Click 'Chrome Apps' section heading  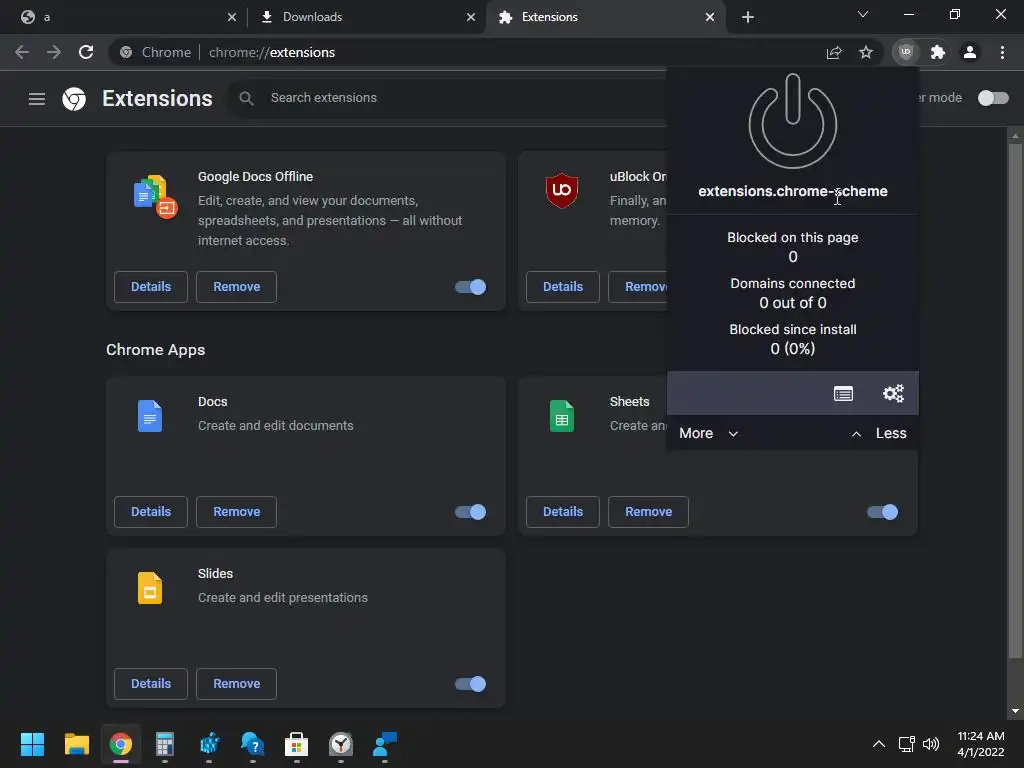[x=155, y=350]
